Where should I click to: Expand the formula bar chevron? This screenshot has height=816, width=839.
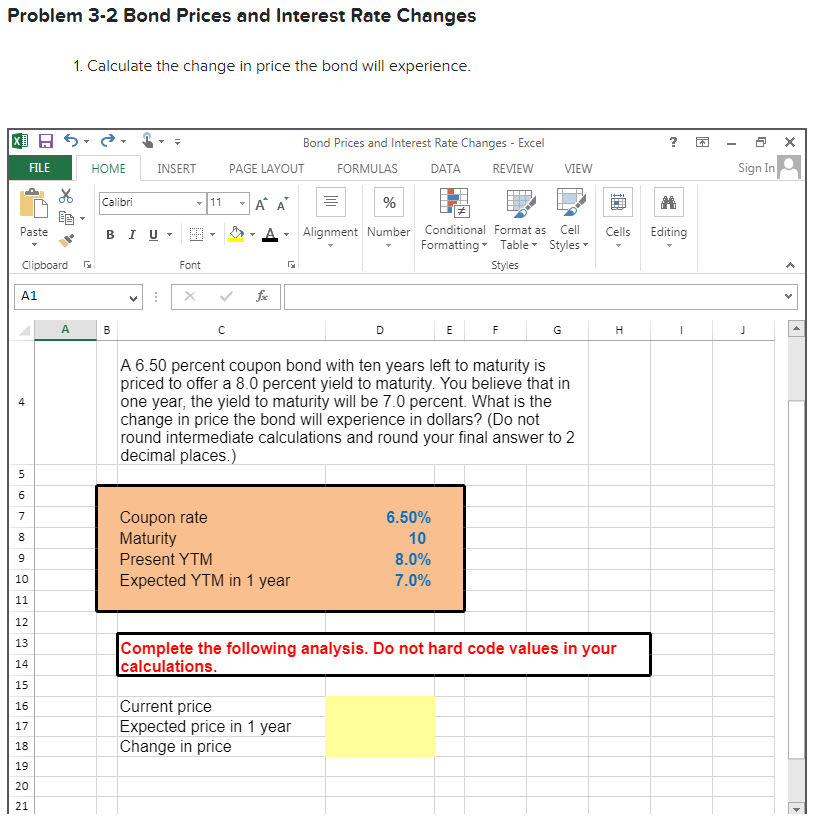pos(788,296)
